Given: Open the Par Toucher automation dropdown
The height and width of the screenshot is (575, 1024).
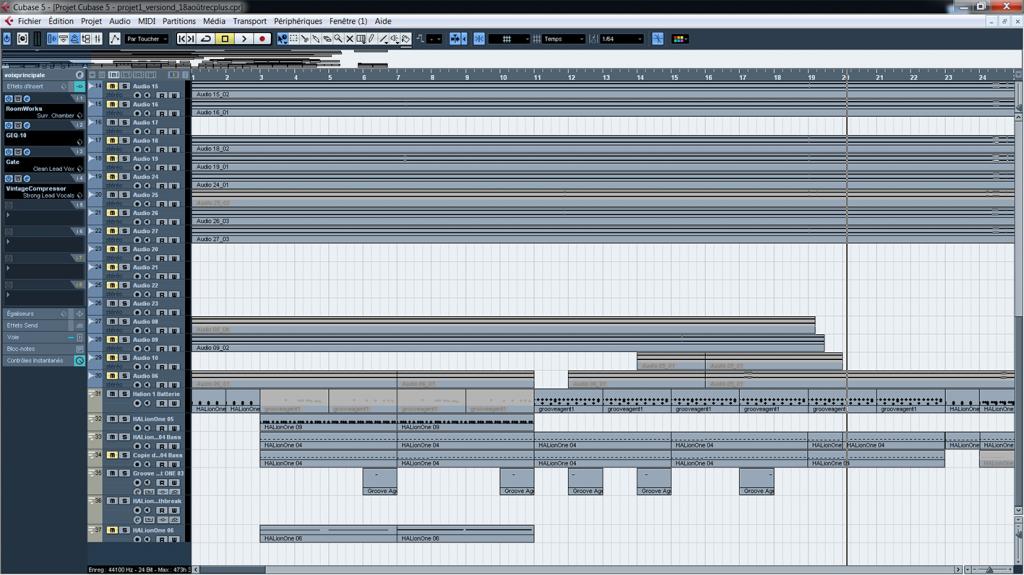Looking at the screenshot, I should 146,39.
